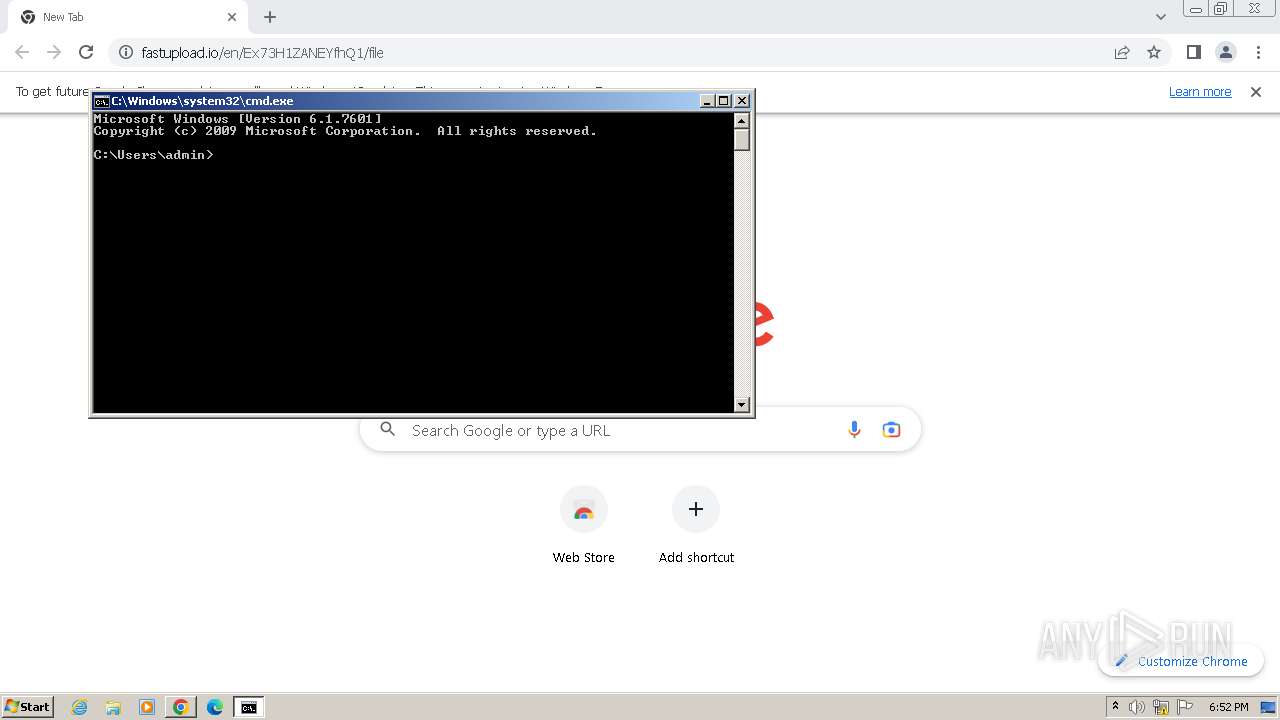The image size is (1280, 720).
Task: Click the fastupload.io URL in address bar
Action: click(x=262, y=52)
